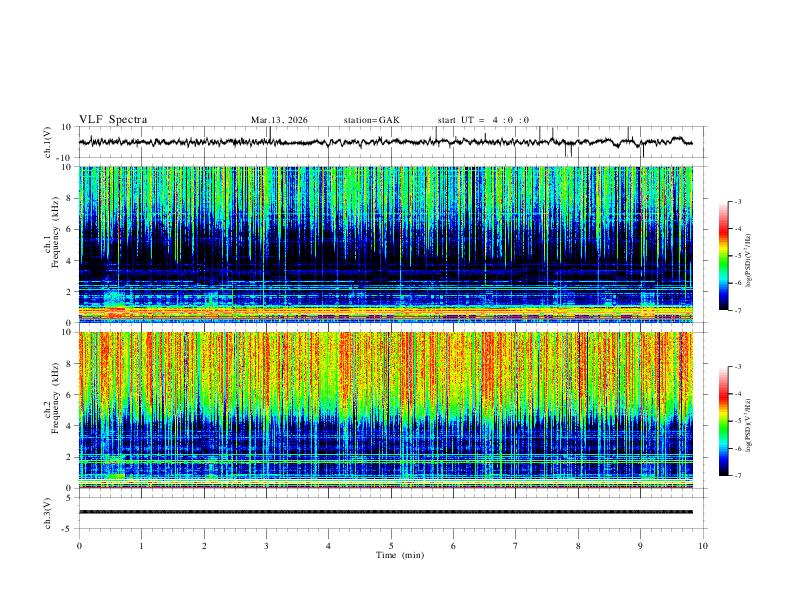792x612 pixels.
Task: Click the "1" tick on Time axis
Action: pos(141,546)
